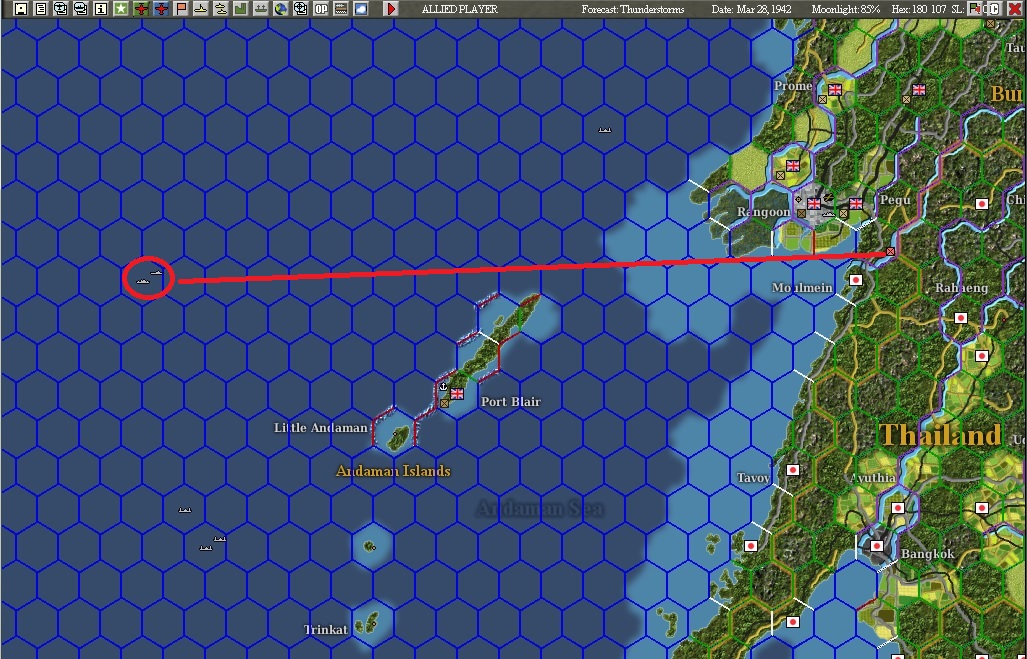
Task: Open the OP operations report icon
Action: pos(321,9)
